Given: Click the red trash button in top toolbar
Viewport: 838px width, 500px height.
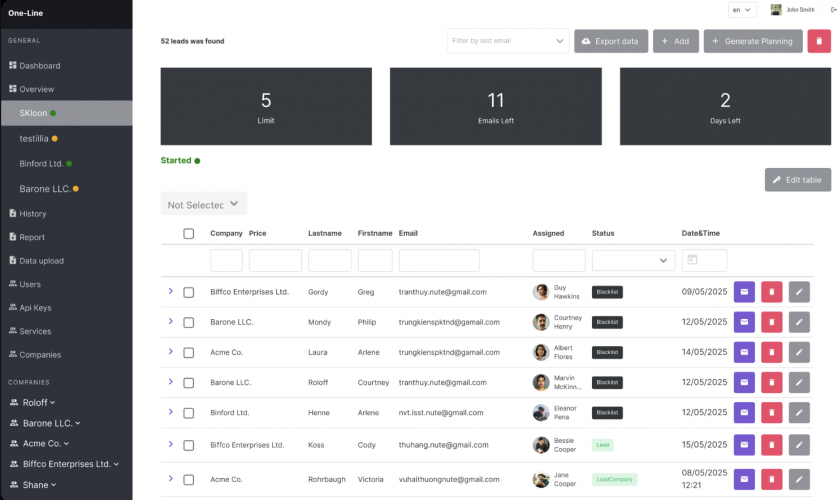Looking at the screenshot, I should [x=819, y=41].
